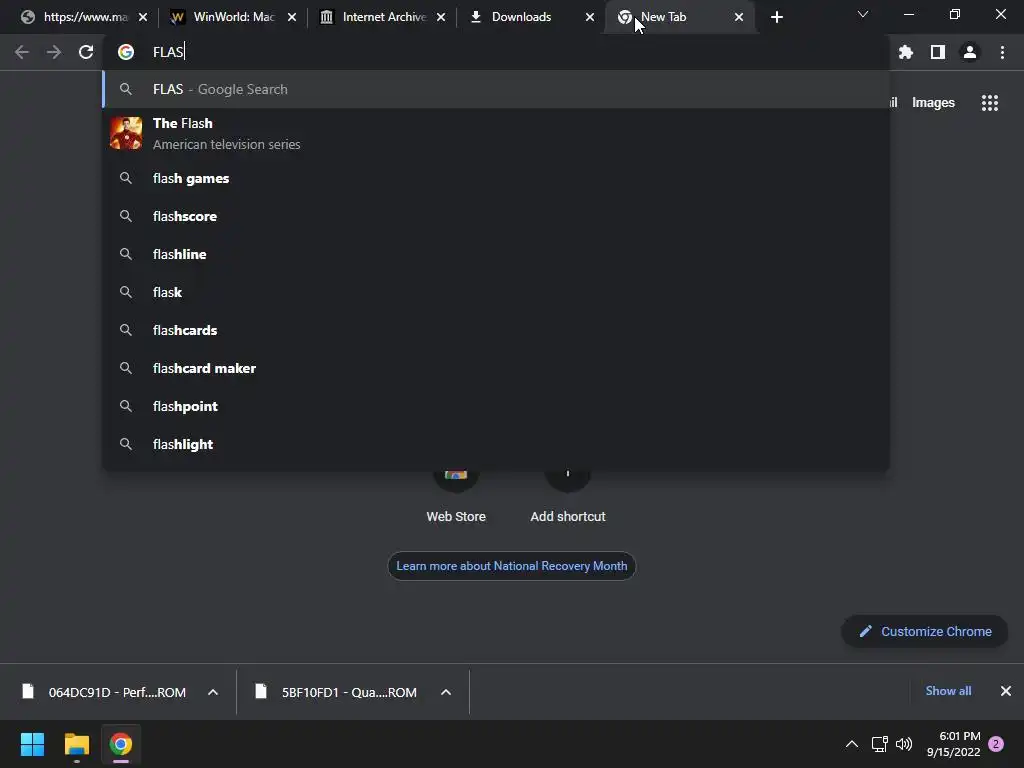Choose the 'flashcard maker' suggestion
The image size is (1024, 768).
coord(496,368)
